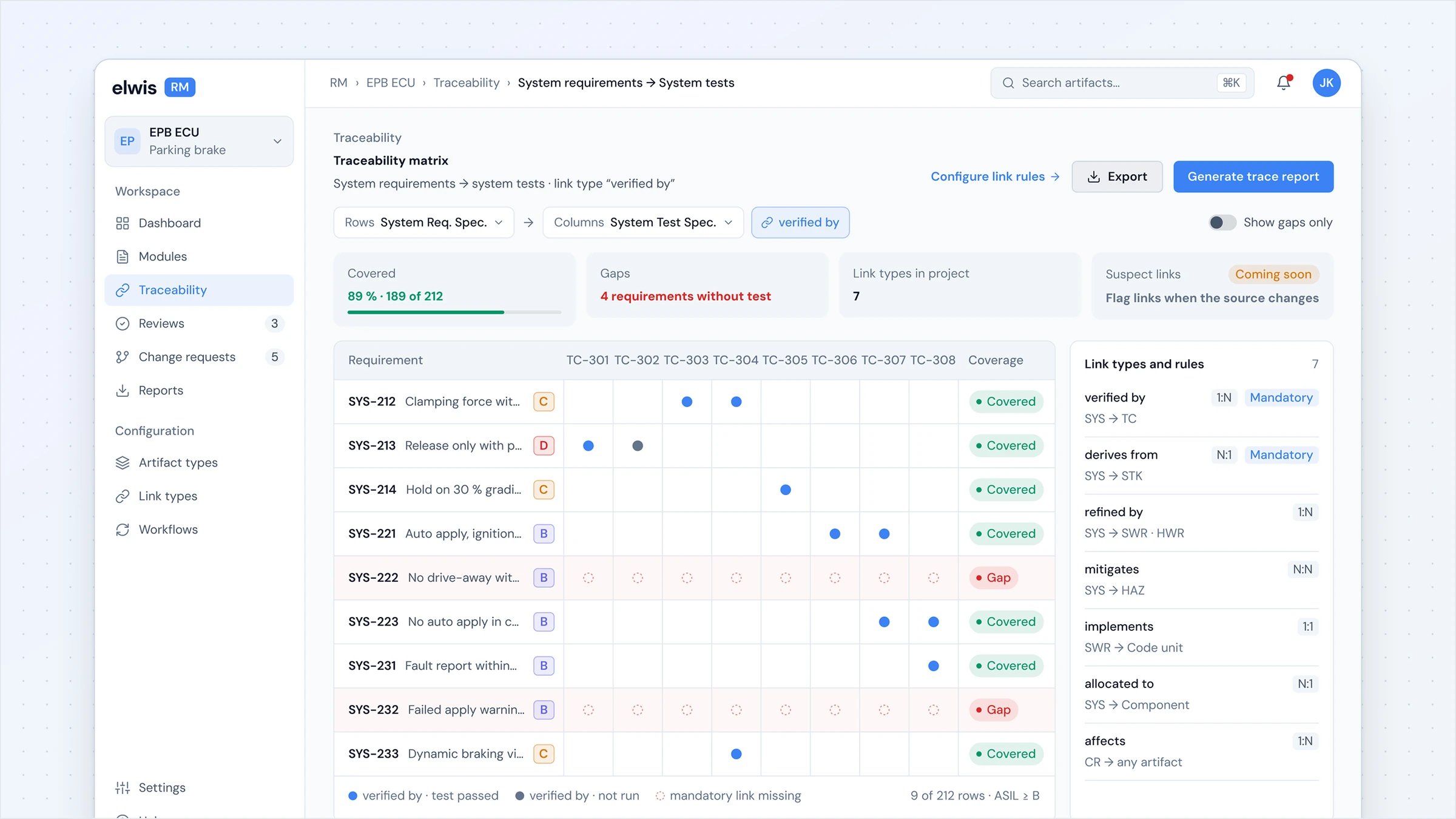Click passed-test dot for SYS-213 under TC-301
This screenshot has width=1456, height=819.
click(x=588, y=446)
